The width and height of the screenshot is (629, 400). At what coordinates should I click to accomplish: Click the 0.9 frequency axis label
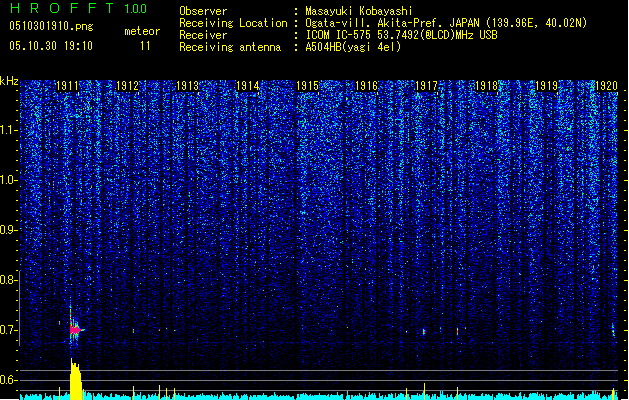click(x=9, y=230)
